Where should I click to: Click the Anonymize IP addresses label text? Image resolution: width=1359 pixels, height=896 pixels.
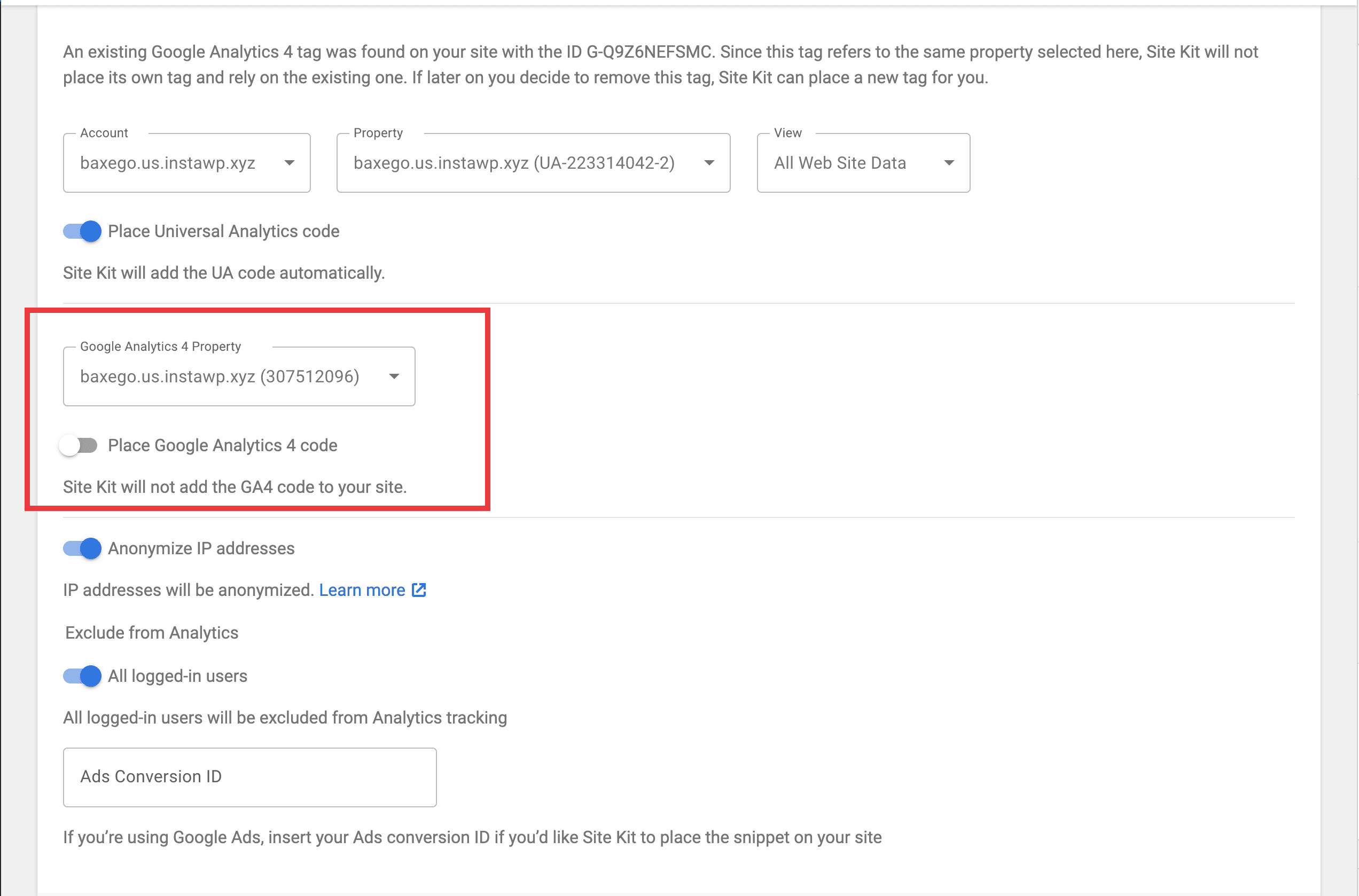[201, 548]
